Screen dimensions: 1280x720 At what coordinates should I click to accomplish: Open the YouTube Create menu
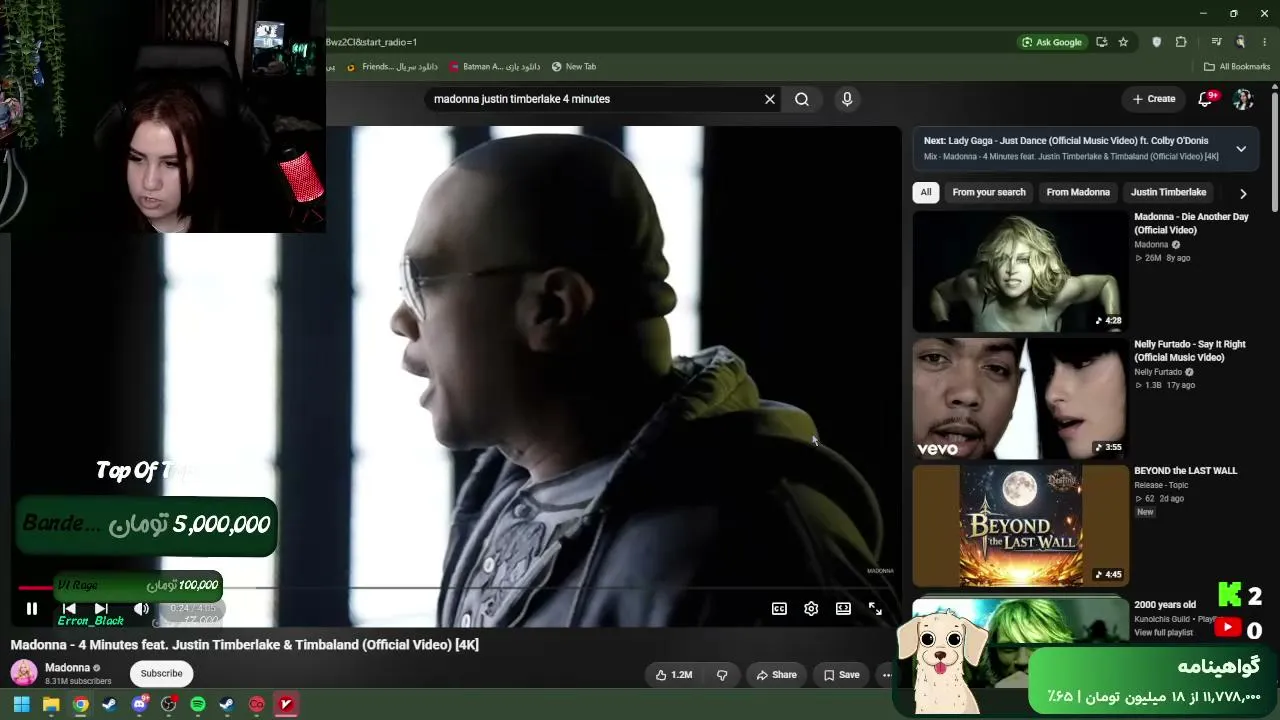(x=1154, y=99)
